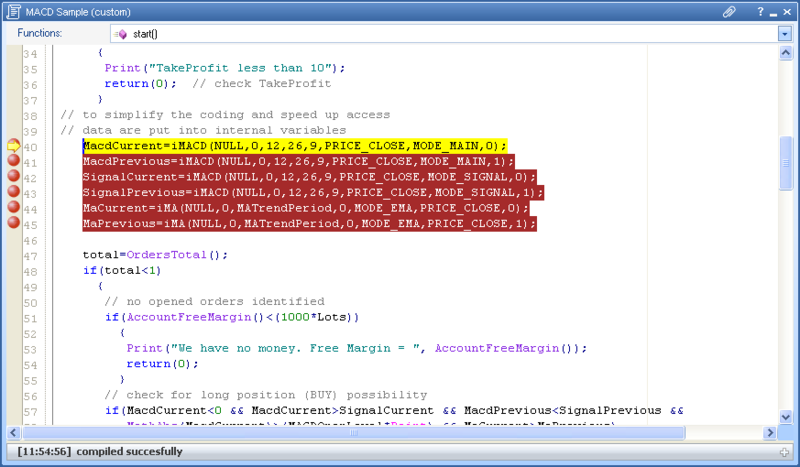Click line number 47 in the gutter
The width and height of the screenshot is (800, 467).
coord(30,256)
